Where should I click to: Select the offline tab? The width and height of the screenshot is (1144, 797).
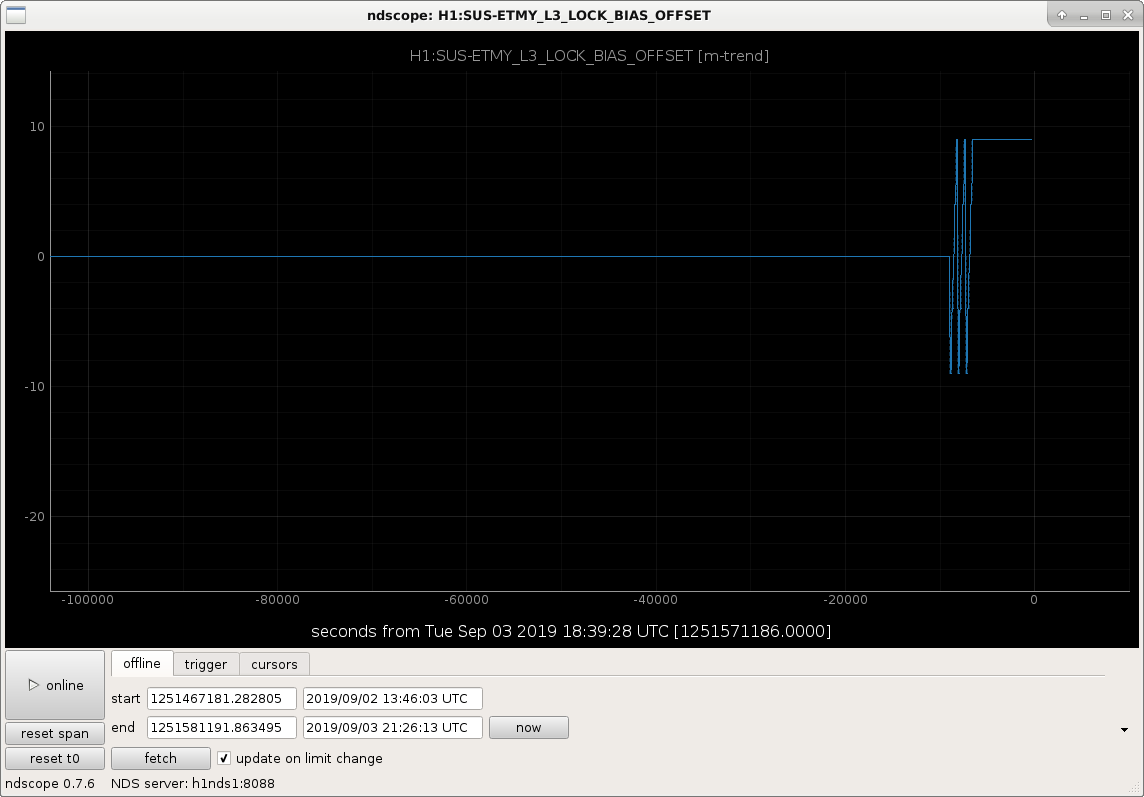[142, 663]
